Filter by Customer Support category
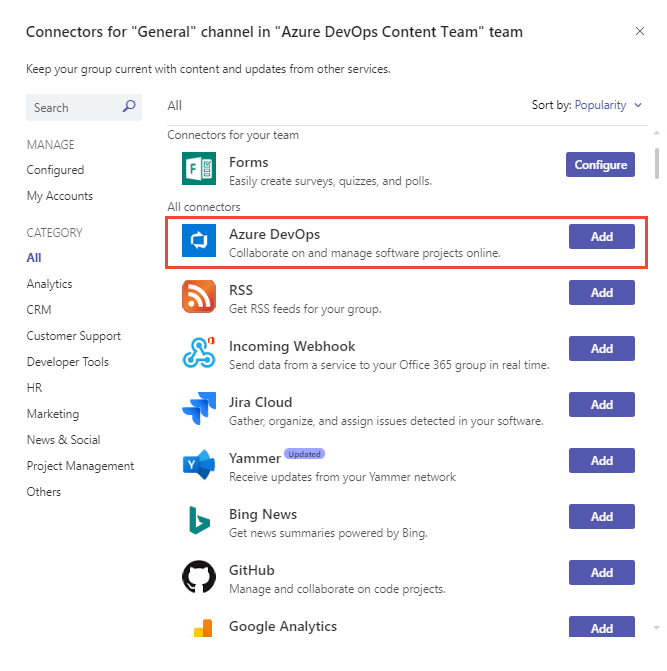This screenshot has height=671, width=667. 74,336
